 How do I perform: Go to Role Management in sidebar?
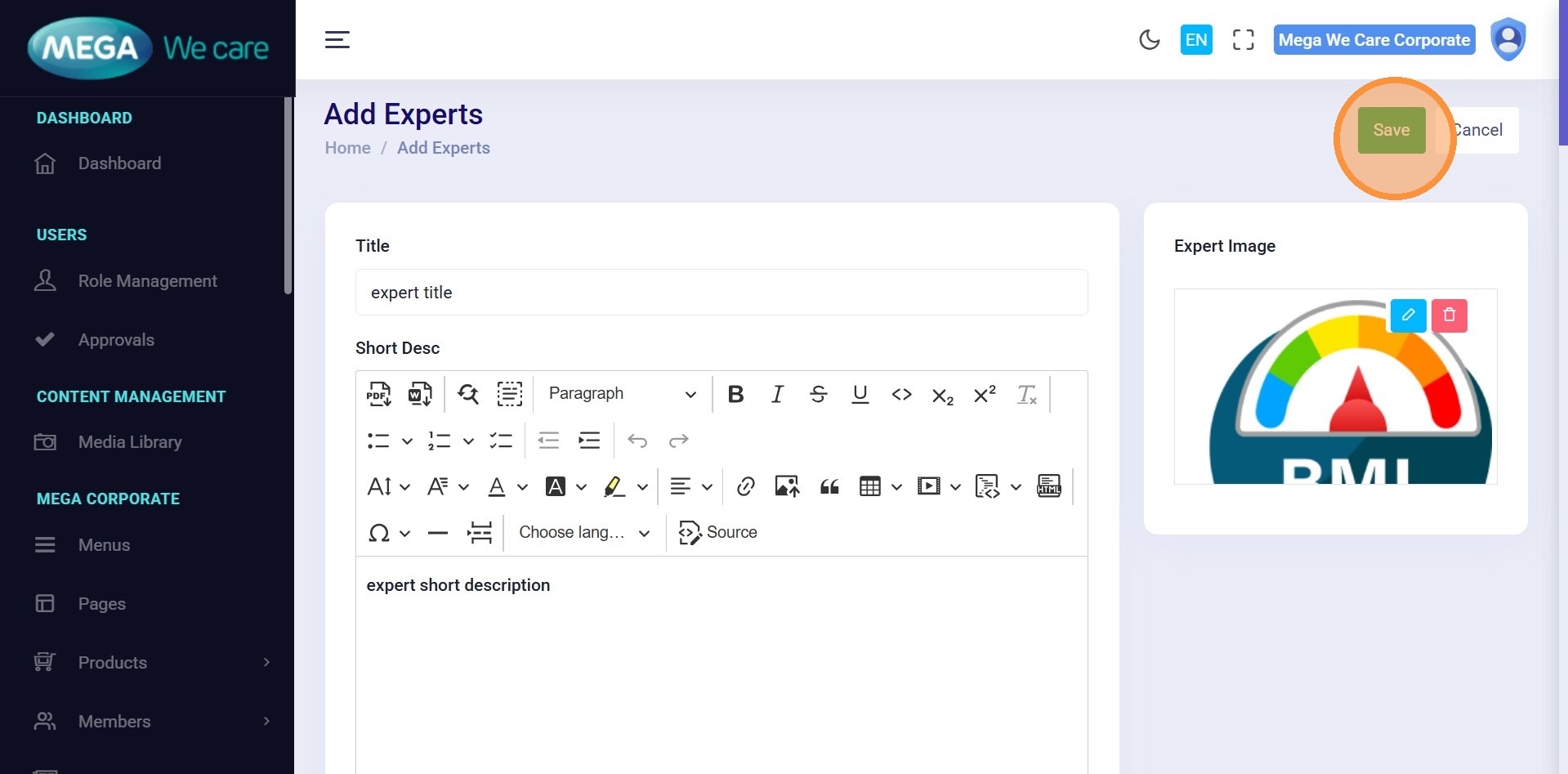(147, 281)
